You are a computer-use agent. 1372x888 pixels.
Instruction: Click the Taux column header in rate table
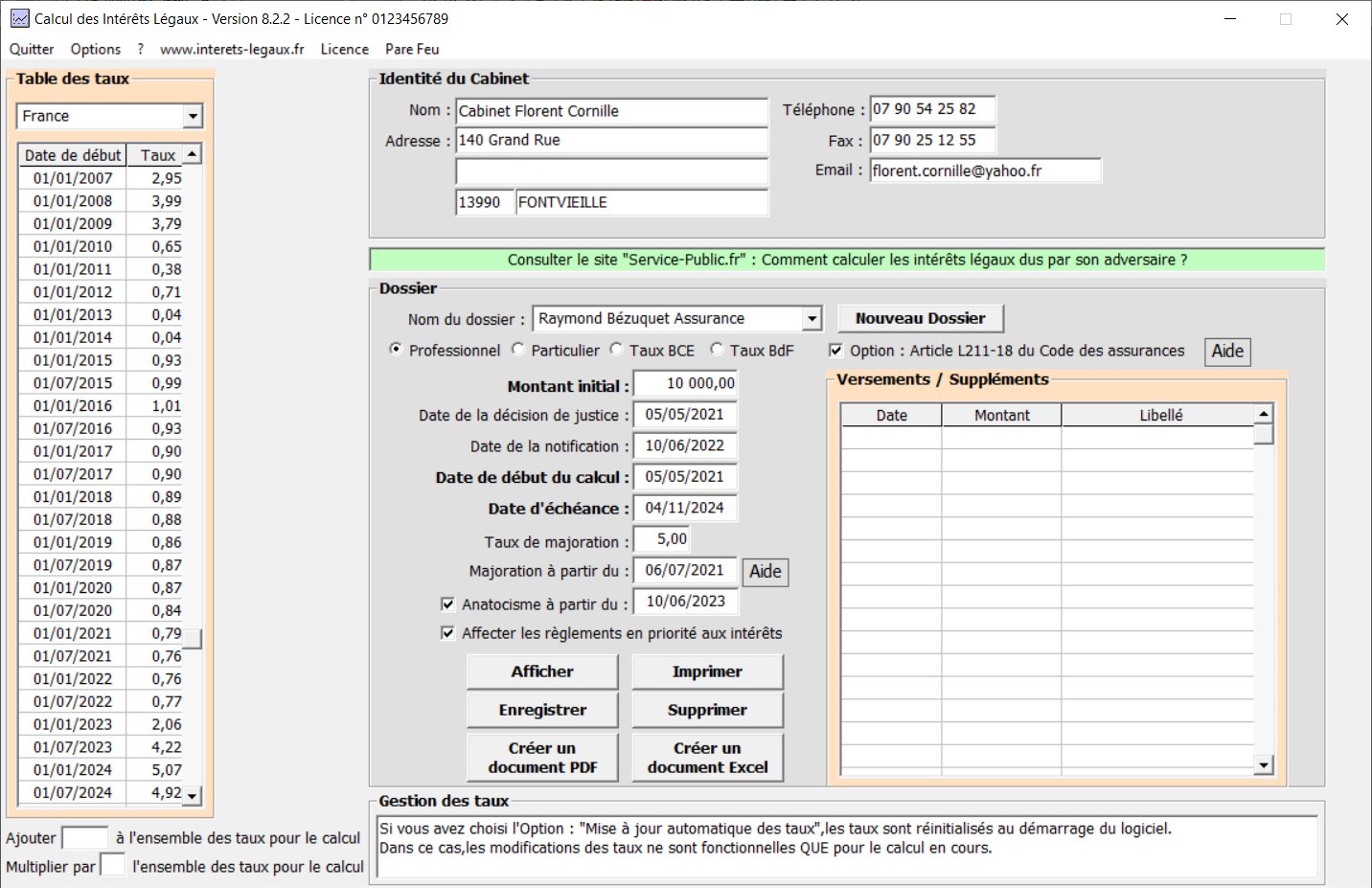(156, 155)
